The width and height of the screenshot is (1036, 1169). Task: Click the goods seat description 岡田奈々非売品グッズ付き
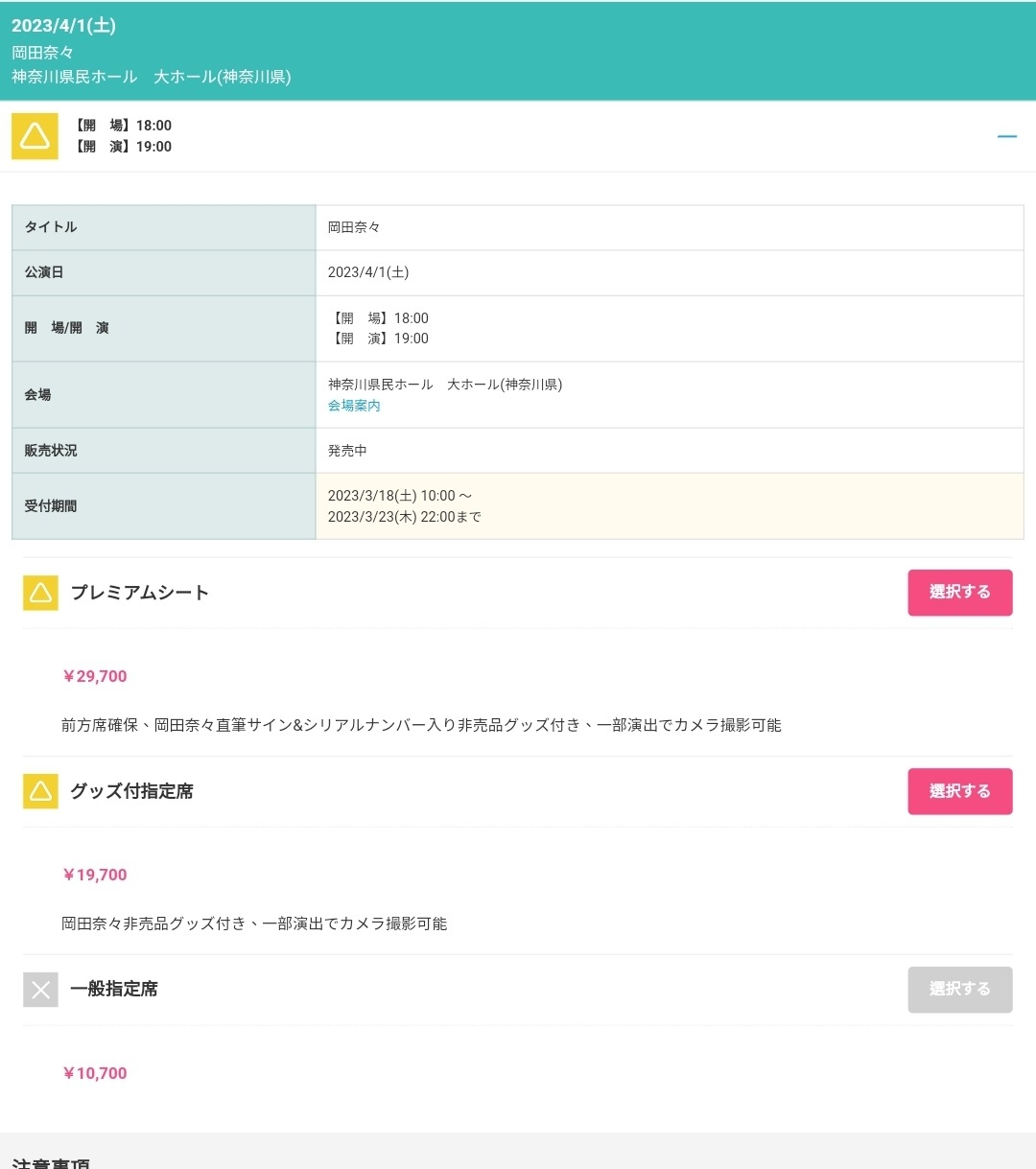click(x=254, y=924)
